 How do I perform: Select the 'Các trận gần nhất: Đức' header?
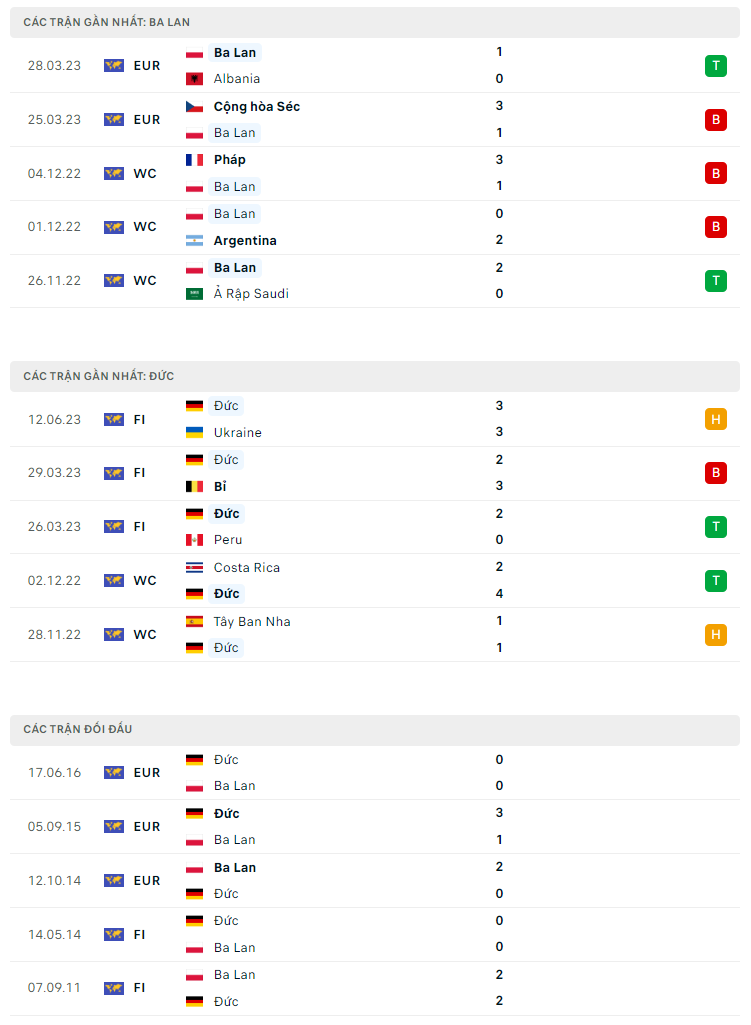[99, 376]
